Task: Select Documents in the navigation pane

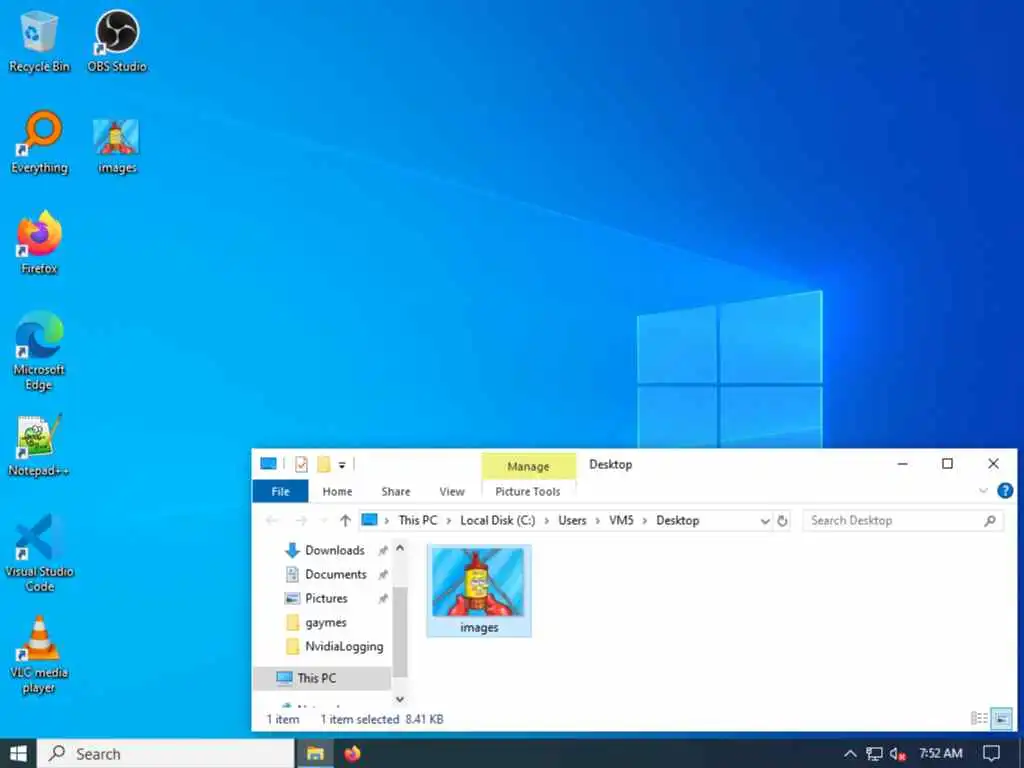Action: [336, 574]
